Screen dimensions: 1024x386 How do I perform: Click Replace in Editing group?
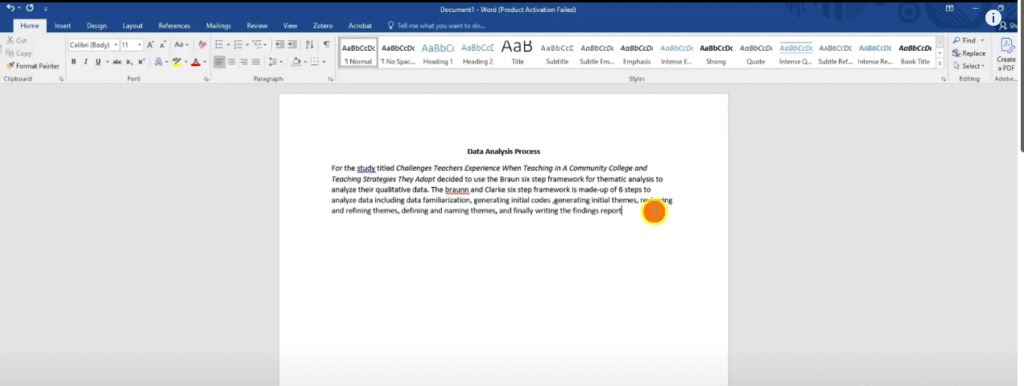click(969, 53)
